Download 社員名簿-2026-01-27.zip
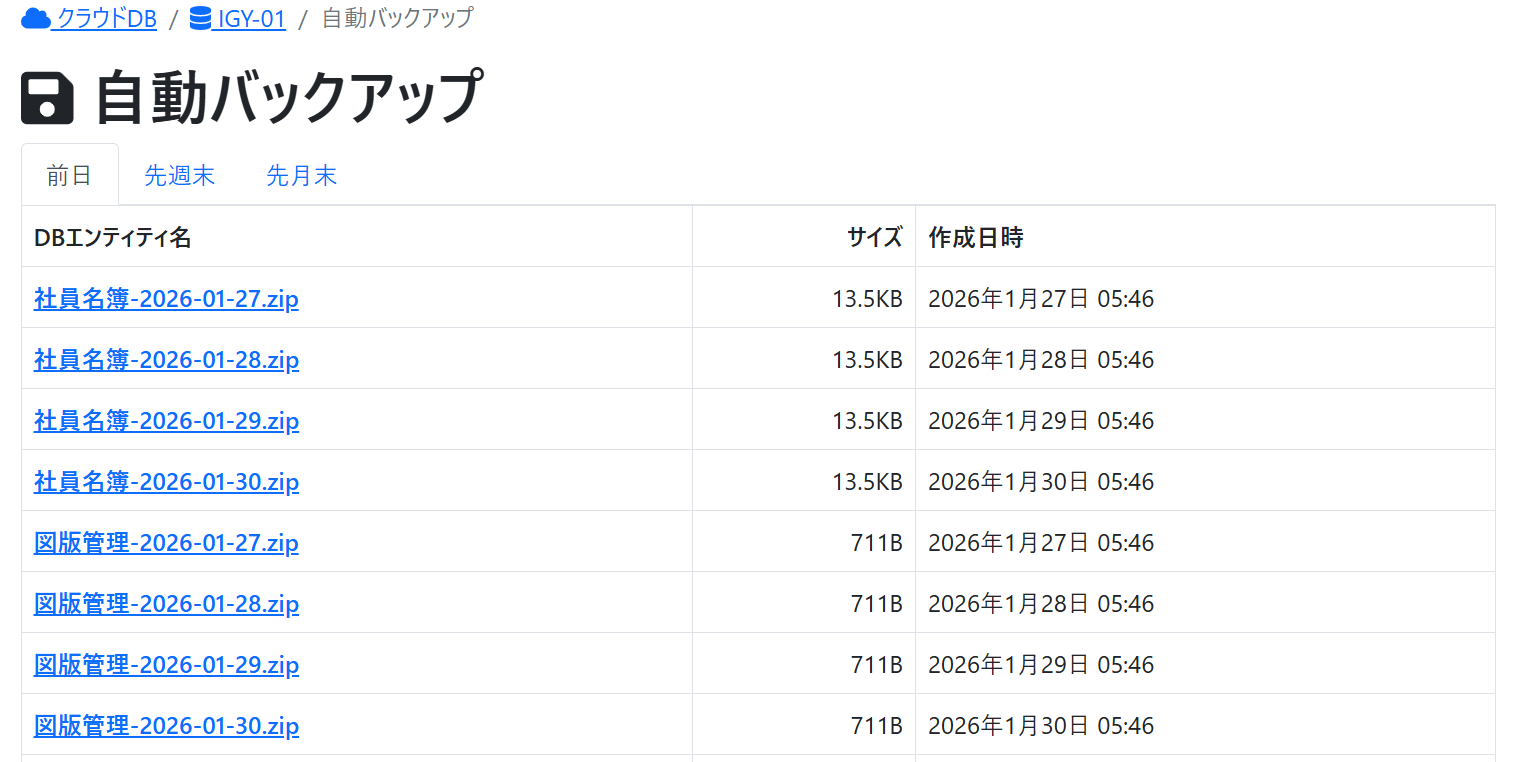The image size is (1517, 762). click(166, 298)
